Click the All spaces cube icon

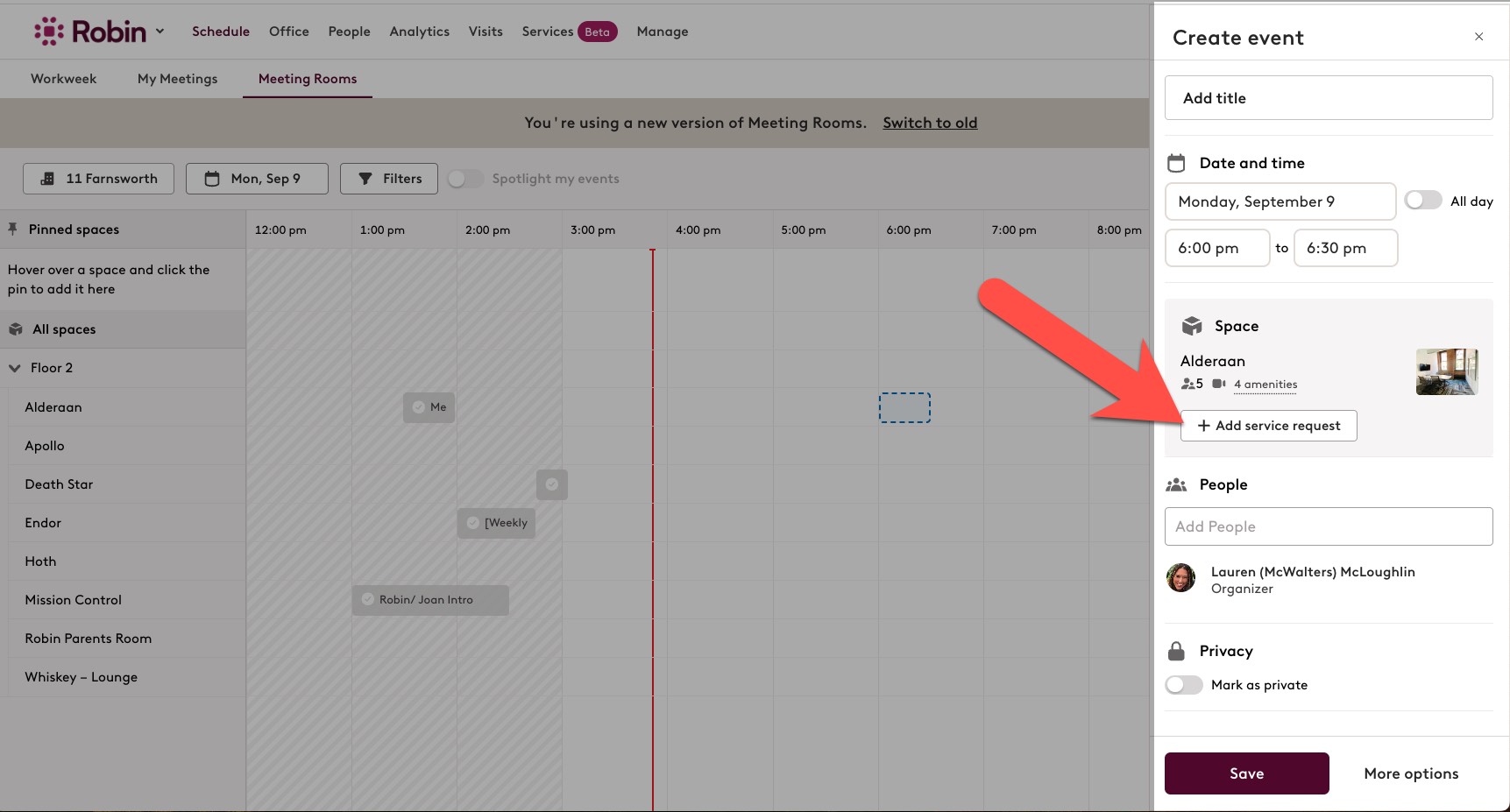16,329
